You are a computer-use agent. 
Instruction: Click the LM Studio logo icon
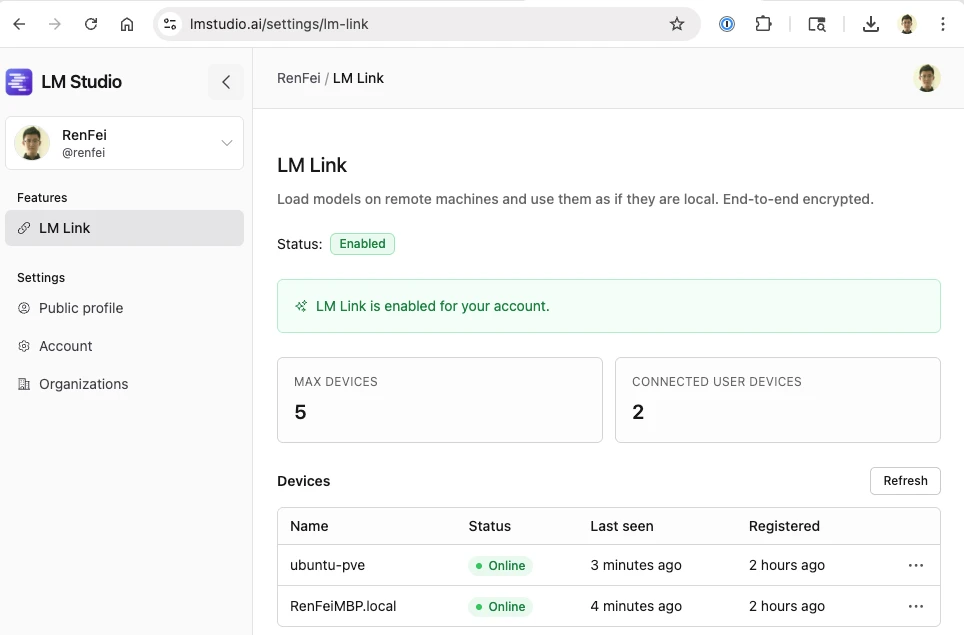[x=19, y=82]
